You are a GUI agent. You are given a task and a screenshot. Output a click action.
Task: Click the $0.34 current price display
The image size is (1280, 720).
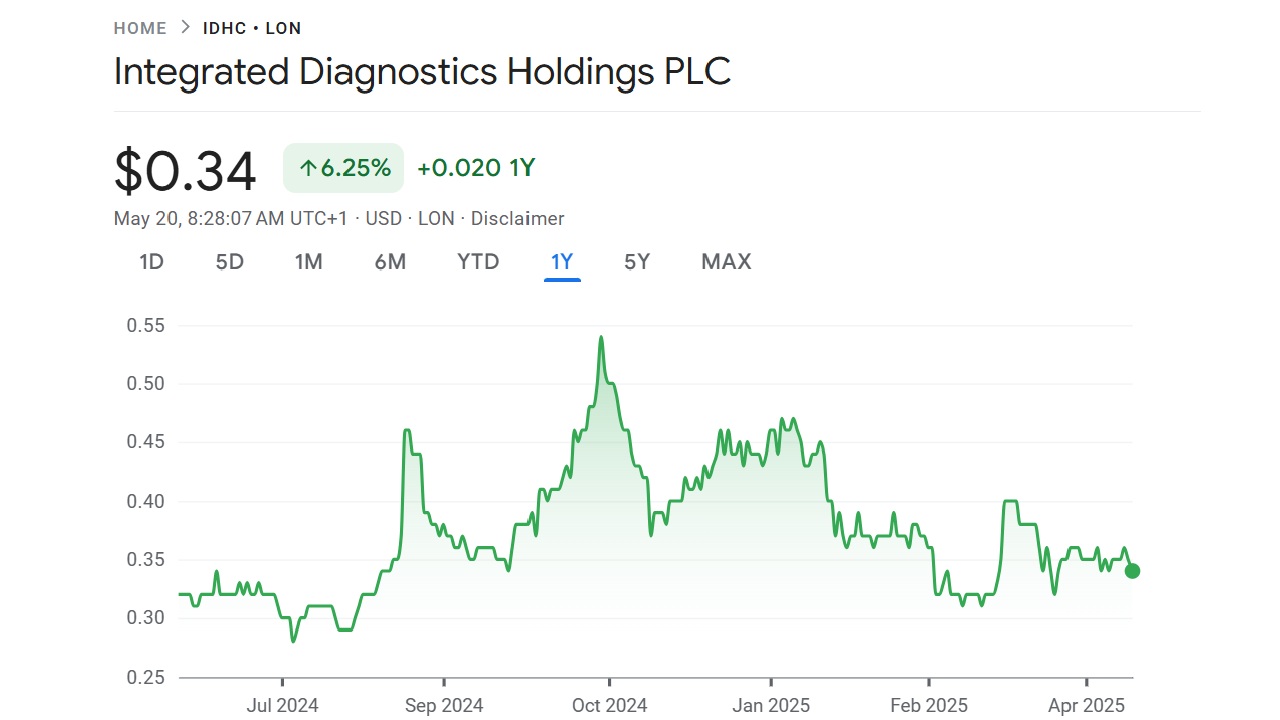(x=185, y=170)
